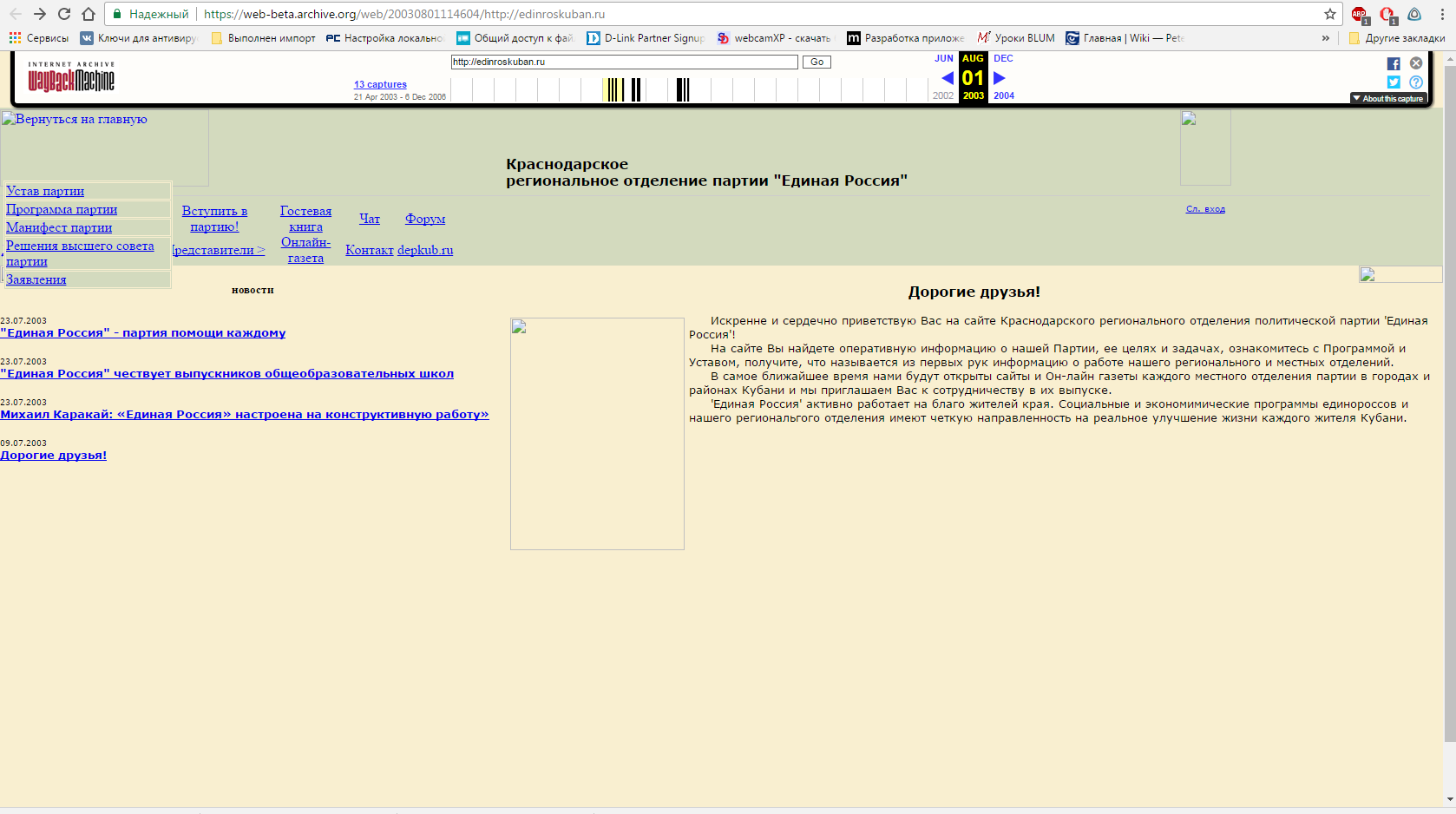Go to next capture with right arrow
1456x814 pixels.
point(1000,78)
